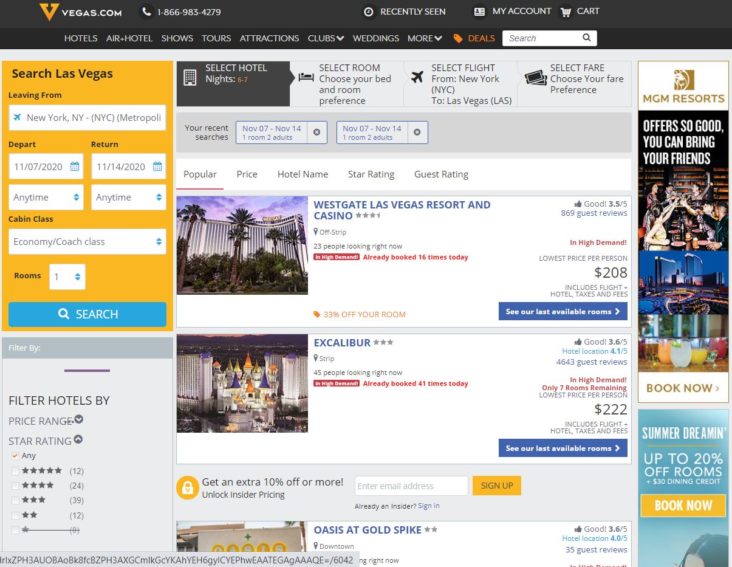Open Recently Seen clock icon
Image resolution: width=732 pixels, height=567 pixels.
click(368, 12)
